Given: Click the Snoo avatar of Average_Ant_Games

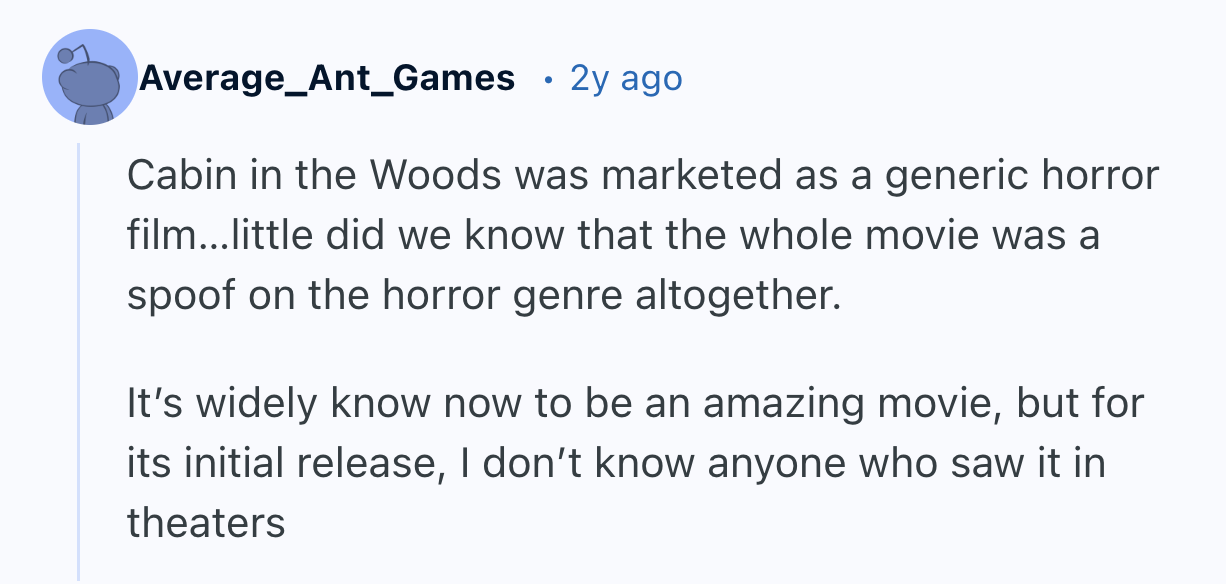Looking at the screenshot, I should tap(90, 77).
